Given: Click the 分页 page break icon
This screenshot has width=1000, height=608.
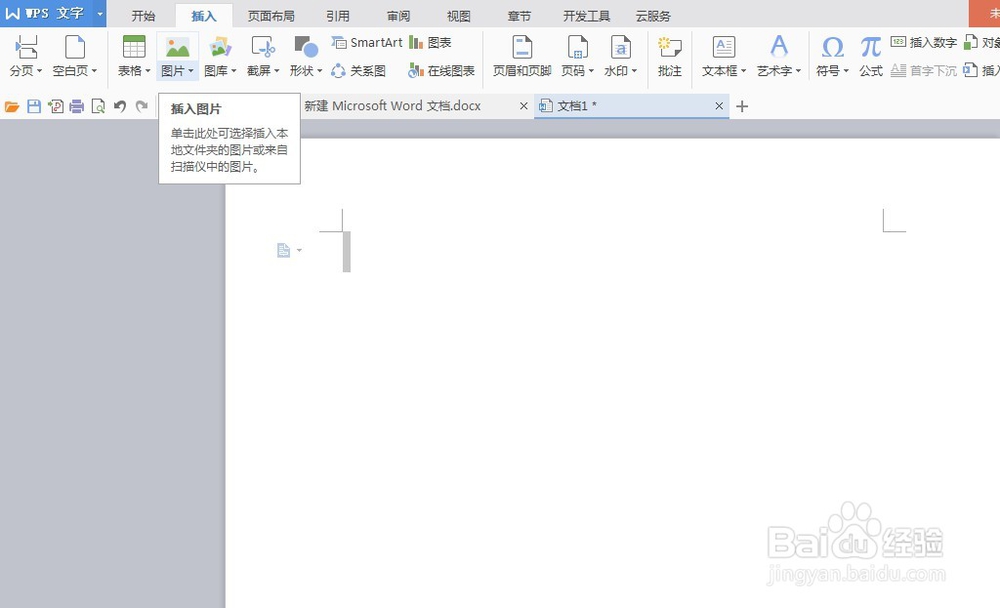Looking at the screenshot, I should click(x=26, y=47).
